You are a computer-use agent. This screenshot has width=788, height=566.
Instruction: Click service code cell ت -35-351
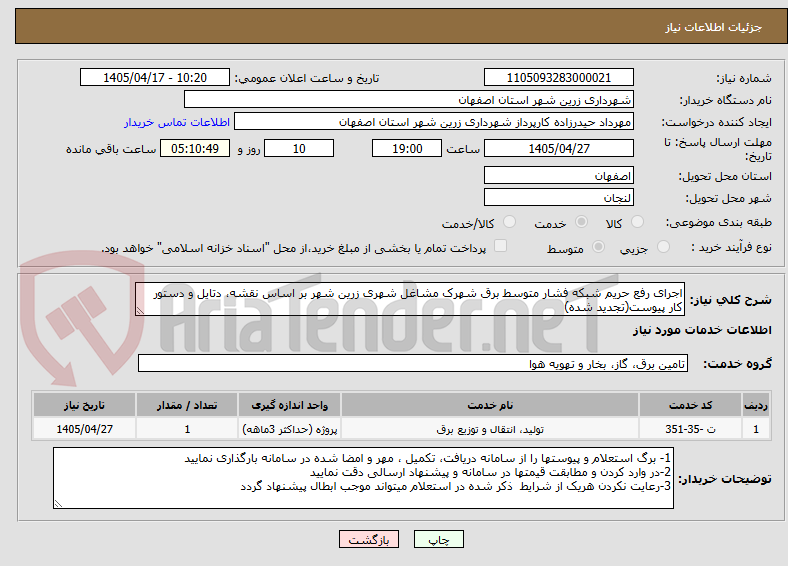691,429
